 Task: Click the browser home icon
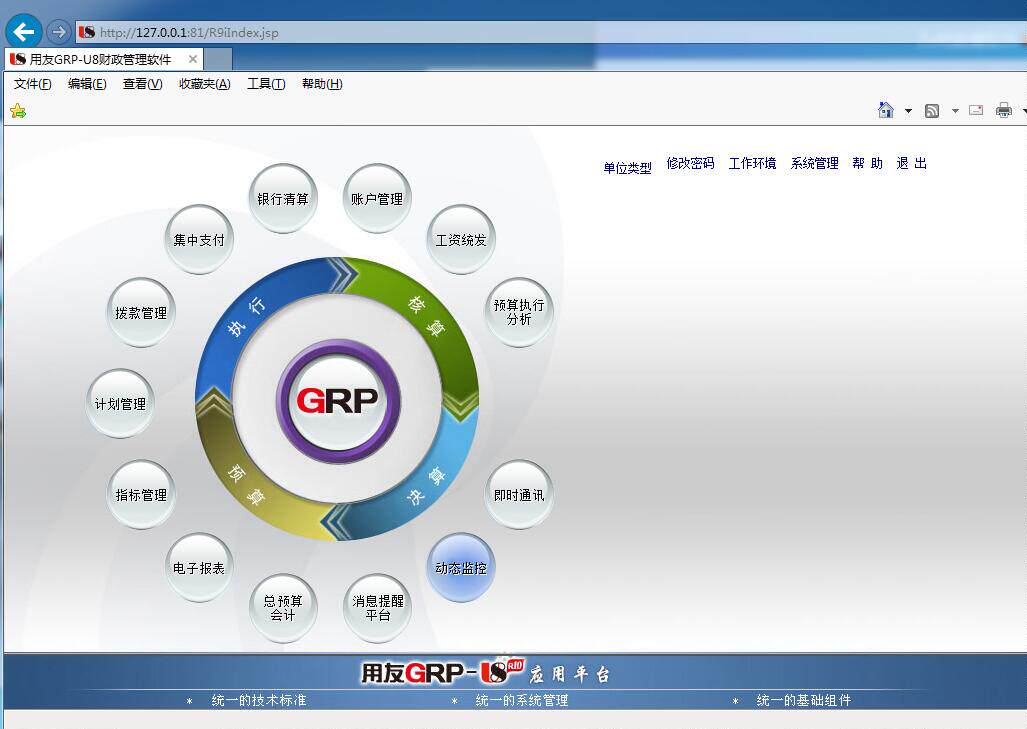tap(886, 110)
